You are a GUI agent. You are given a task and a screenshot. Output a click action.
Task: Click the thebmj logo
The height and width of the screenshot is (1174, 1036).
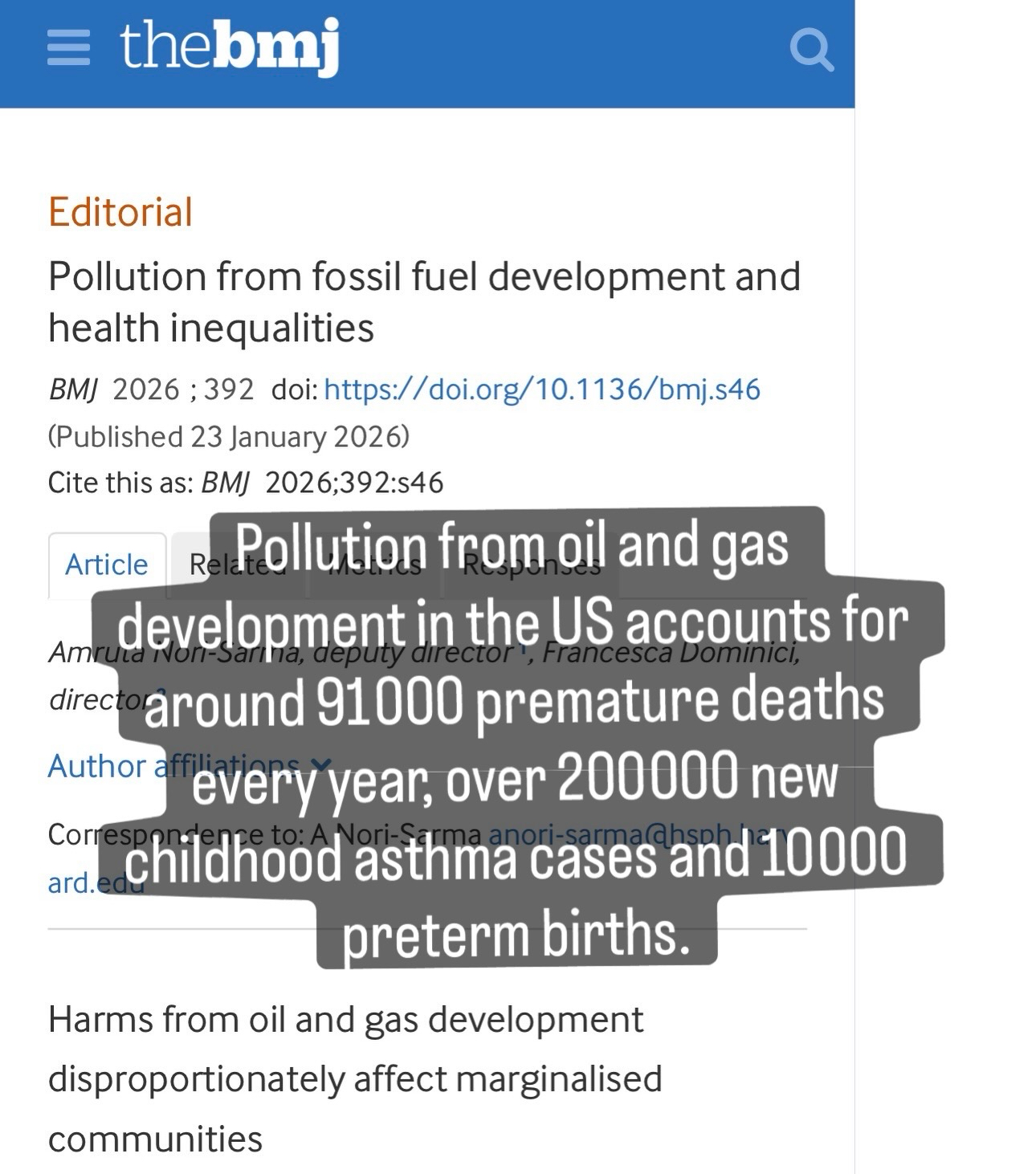click(229, 47)
